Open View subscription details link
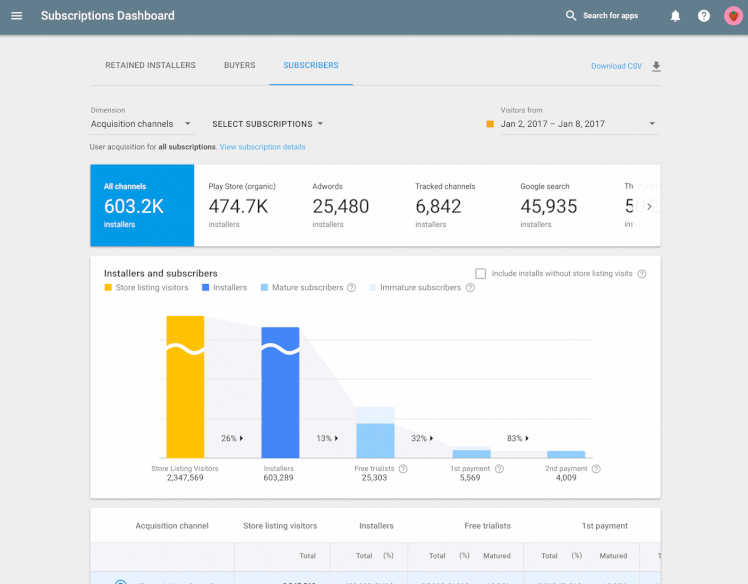Viewport: 748px width, 584px height. 262,147
